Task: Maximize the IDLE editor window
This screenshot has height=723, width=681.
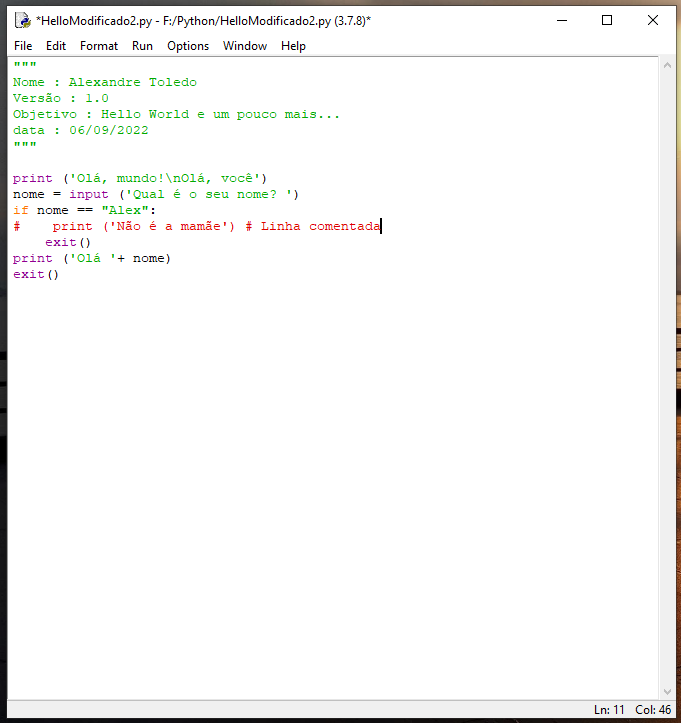Action: 607,20
